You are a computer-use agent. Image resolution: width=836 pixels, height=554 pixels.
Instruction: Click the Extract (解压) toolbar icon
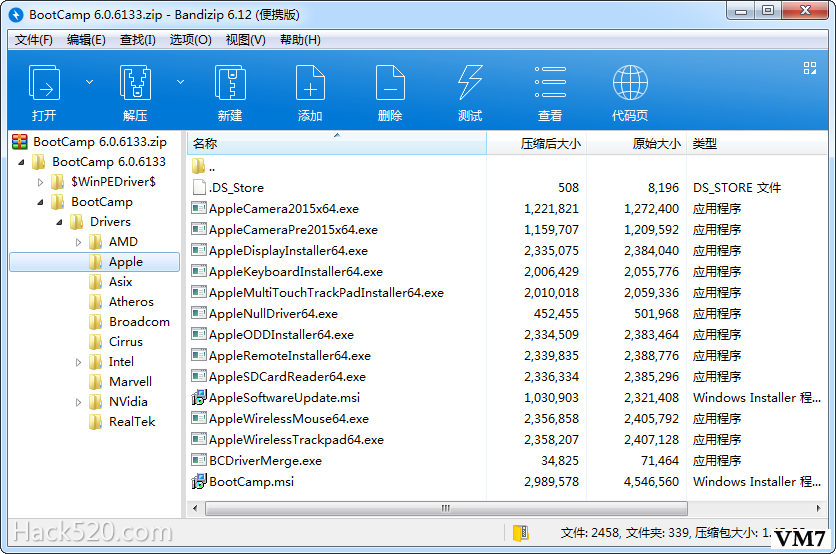point(135,83)
